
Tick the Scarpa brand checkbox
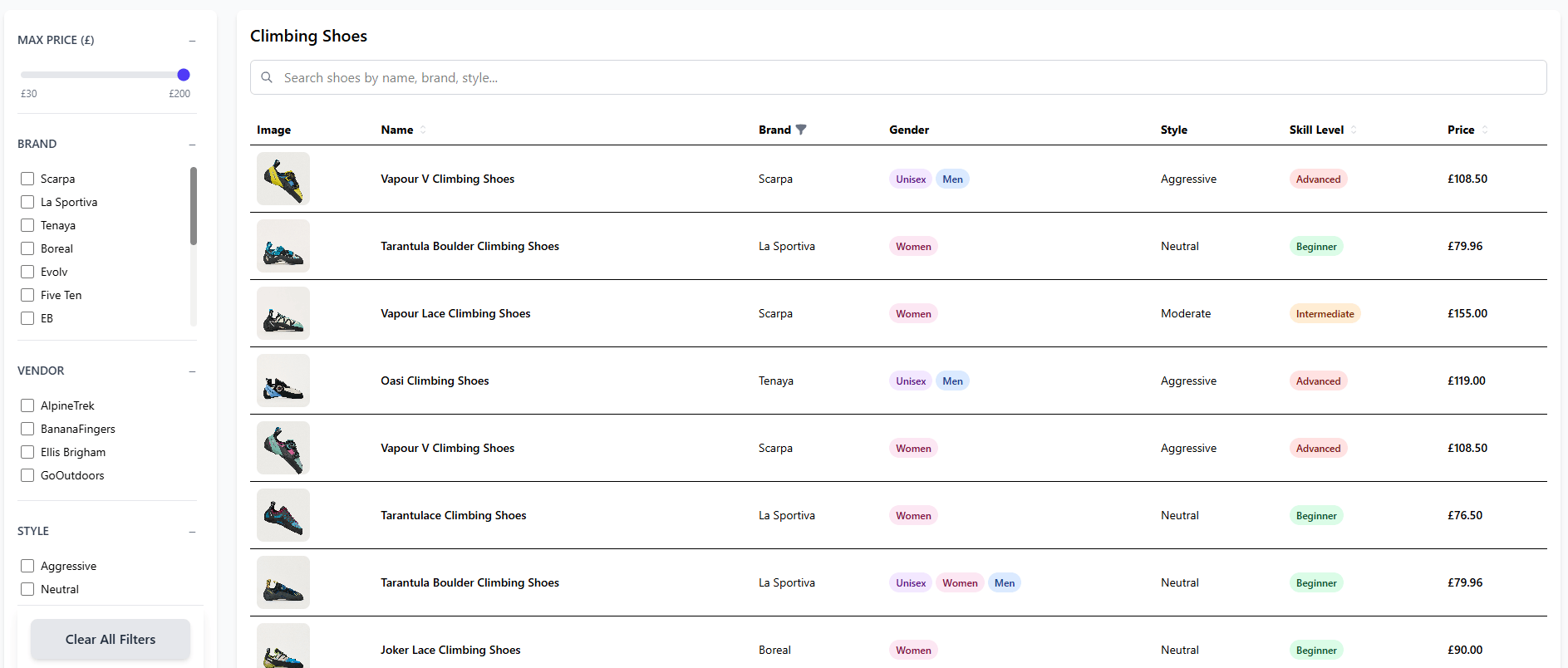point(27,179)
